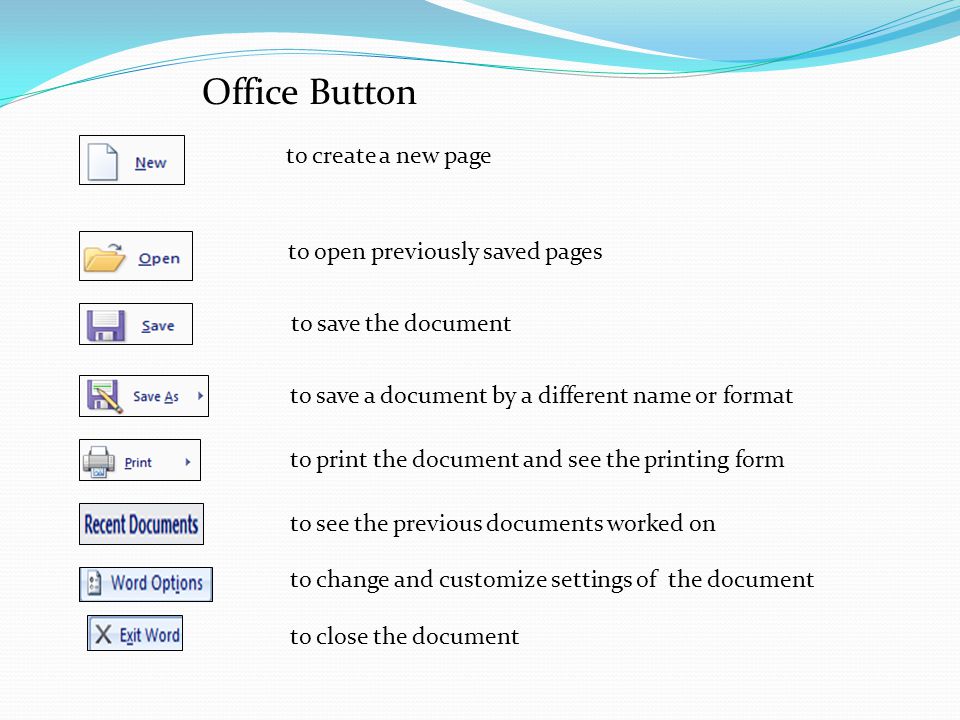Image resolution: width=960 pixels, height=720 pixels.
Task: Click the Word Options checklist icon
Action: pyautogui.click(x=94, y=583)
